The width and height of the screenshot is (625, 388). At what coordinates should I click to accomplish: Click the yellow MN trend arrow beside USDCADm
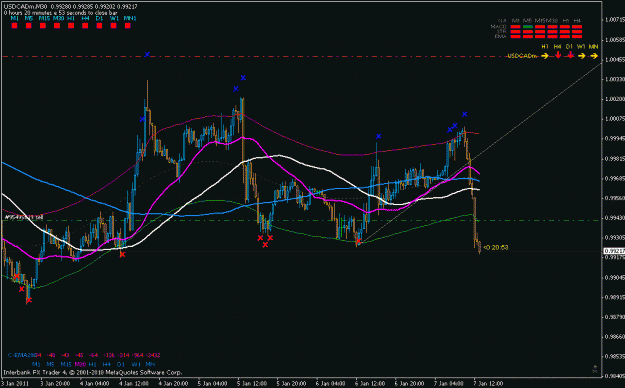594,56
